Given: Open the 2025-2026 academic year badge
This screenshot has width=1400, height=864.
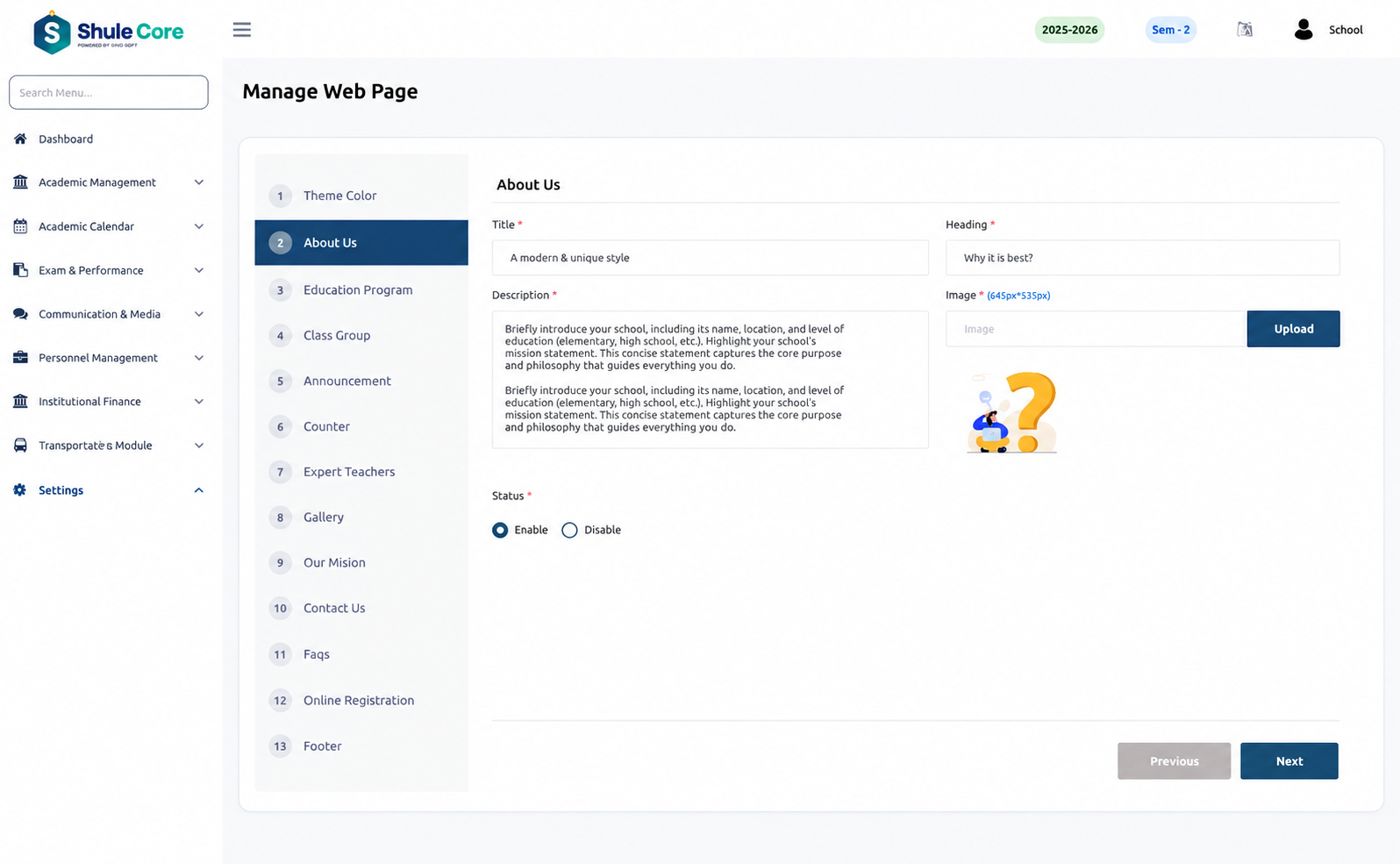Looking at the screenshot, I should pos(1069,30).
